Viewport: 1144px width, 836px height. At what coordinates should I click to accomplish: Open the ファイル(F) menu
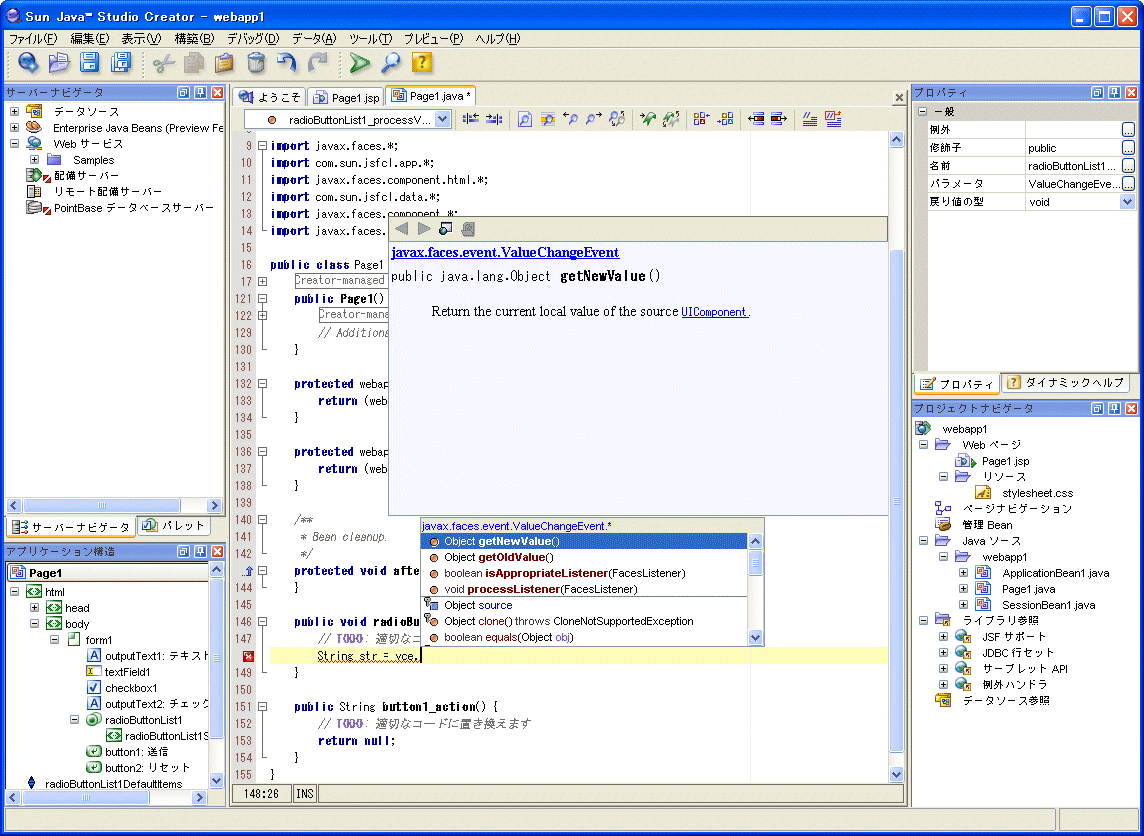[x=33, y=39]
